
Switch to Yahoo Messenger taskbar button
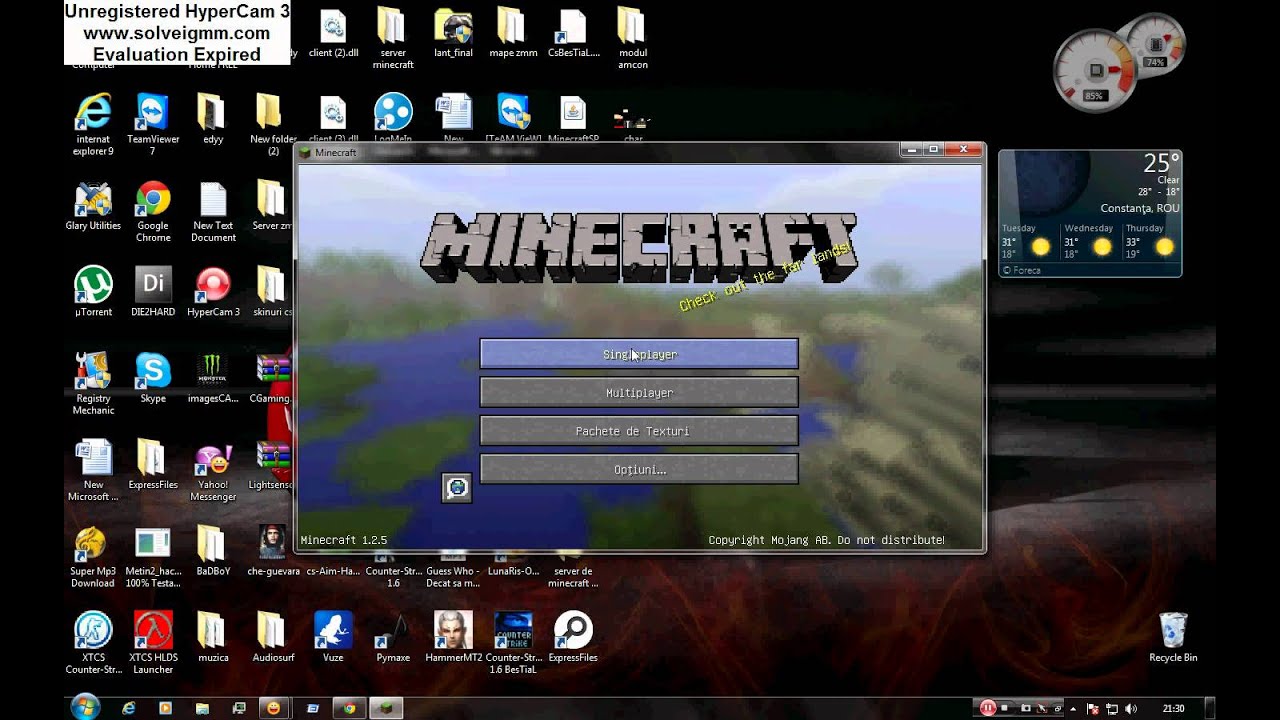[273, 707]
